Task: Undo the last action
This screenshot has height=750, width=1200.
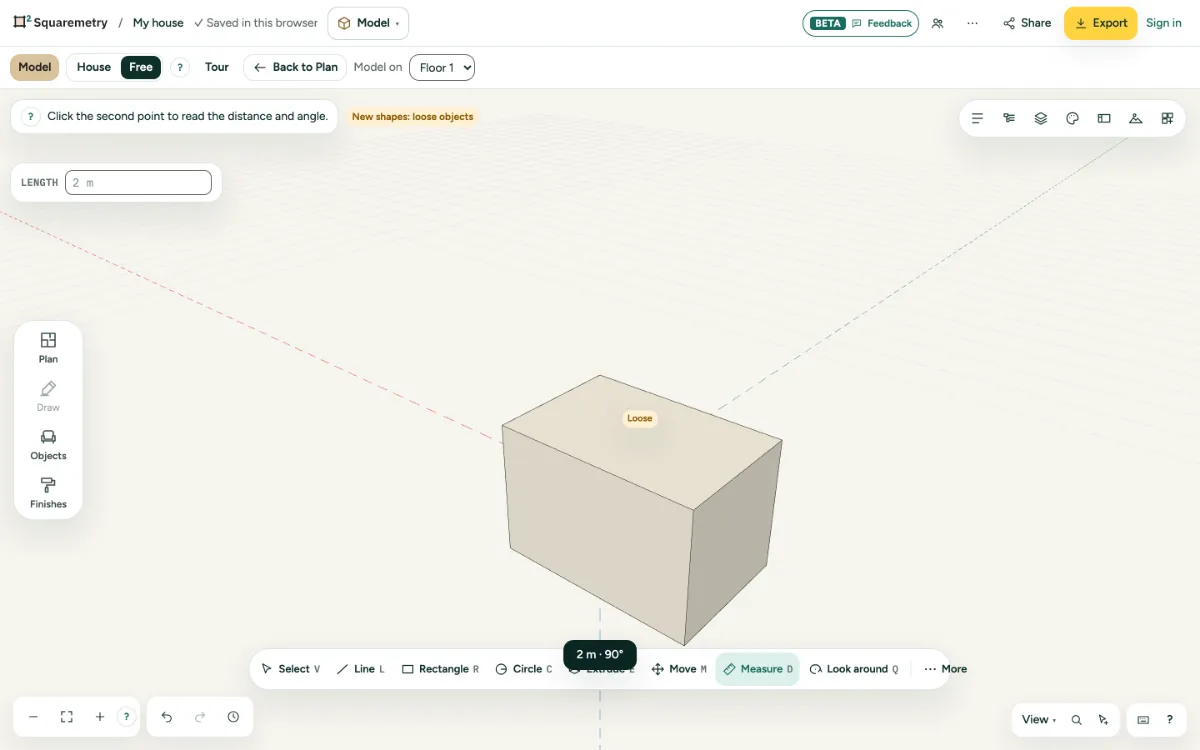Action: click(167, 717)
